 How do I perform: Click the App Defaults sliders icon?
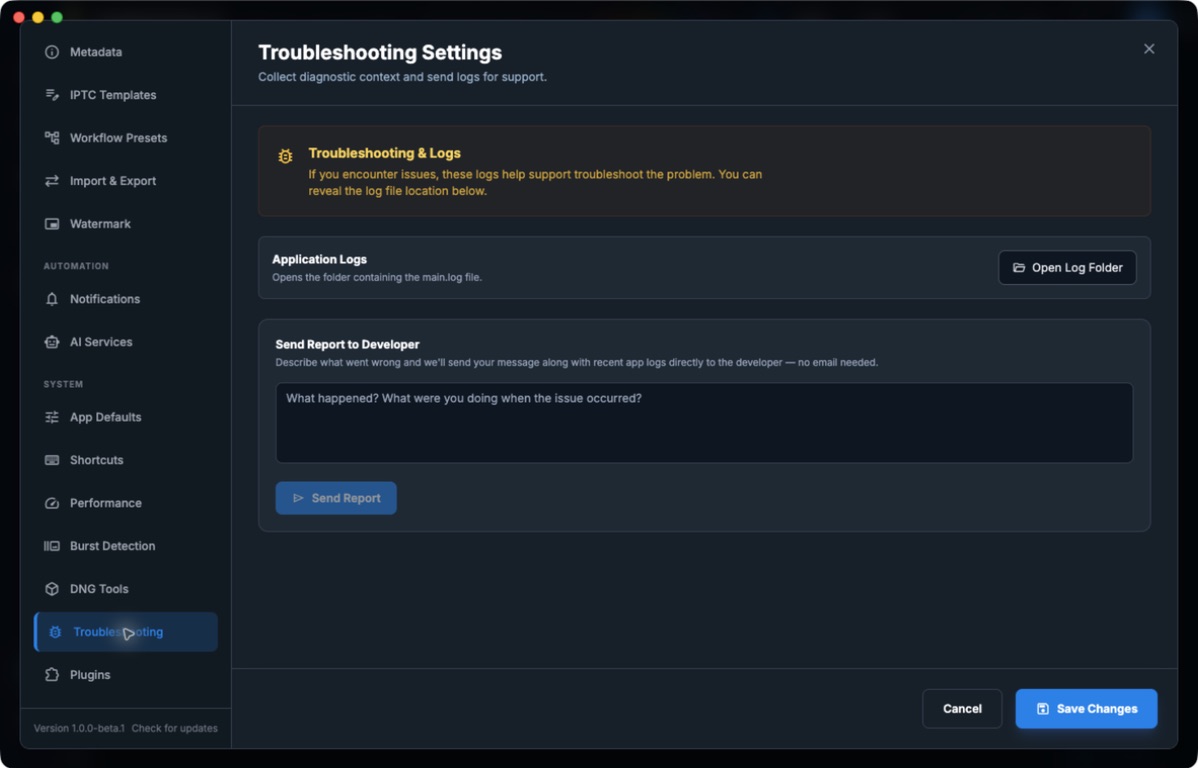(x=52, y=417)
